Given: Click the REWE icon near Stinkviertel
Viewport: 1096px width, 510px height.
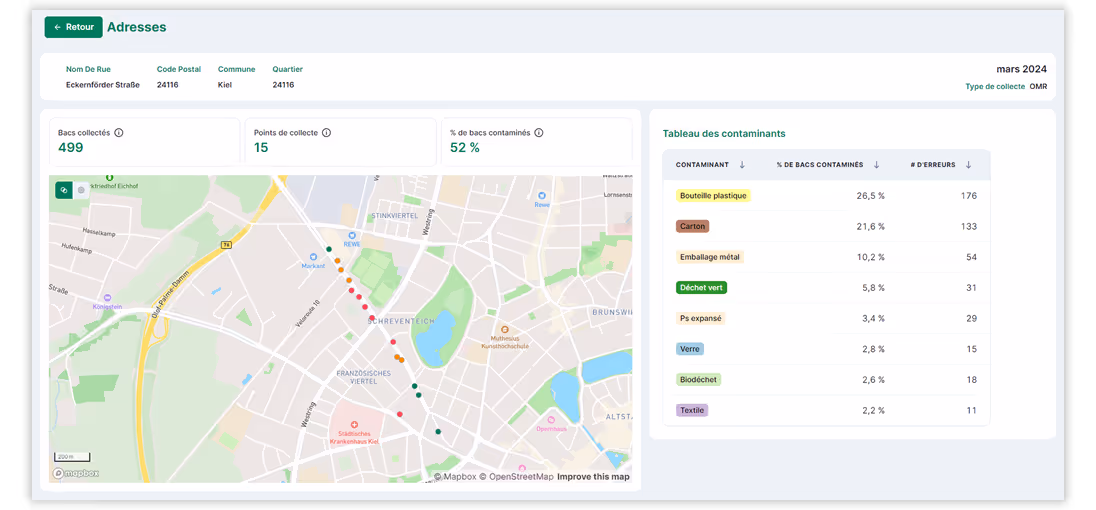Looking at the screenshot, I should coord(353,235).
